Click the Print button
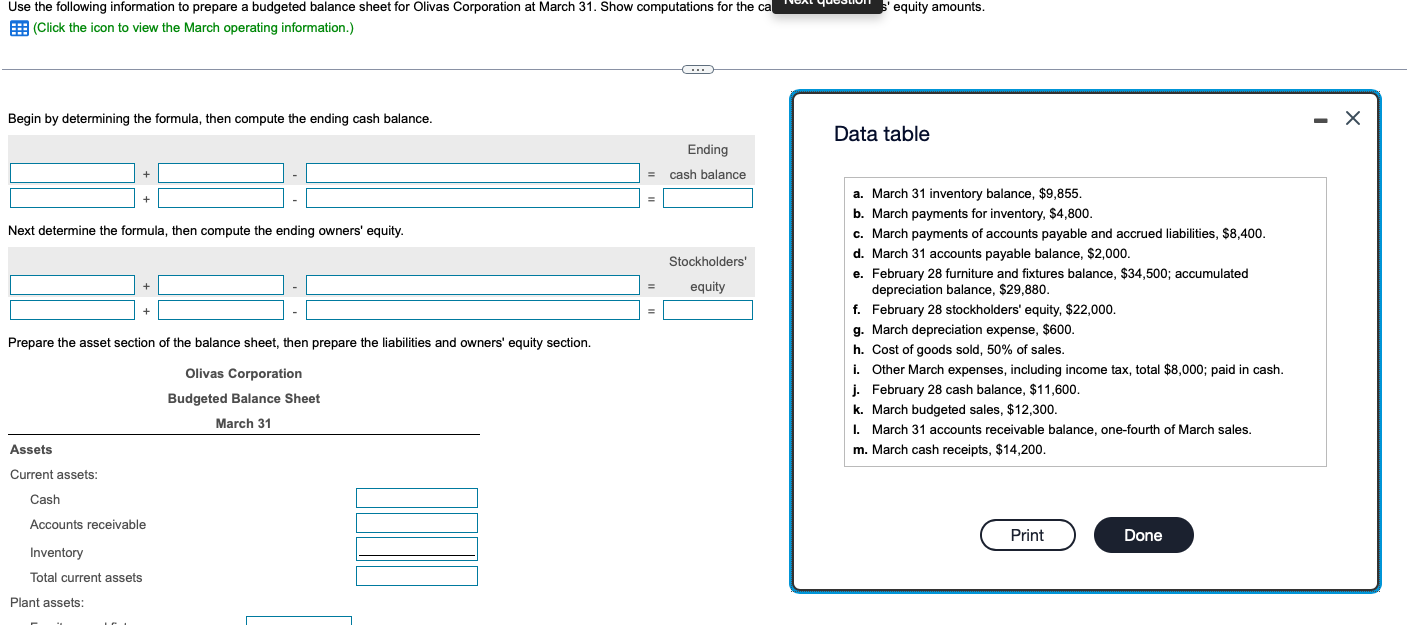Screen dimensions: 1407x625 coord(1027,535)
